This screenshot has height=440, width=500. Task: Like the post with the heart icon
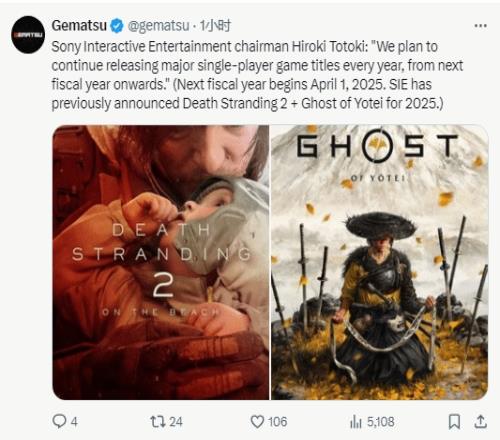pyautogui.click(x=257, y=422)
